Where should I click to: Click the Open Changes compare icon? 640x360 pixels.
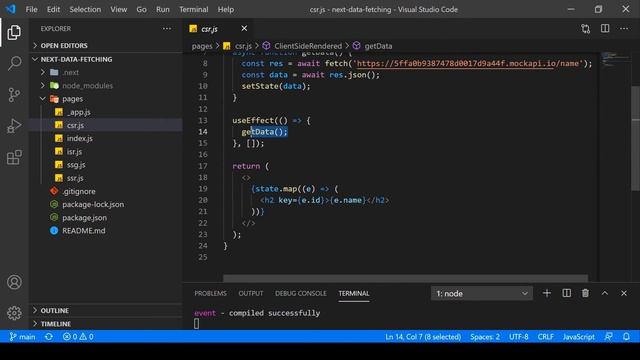[x=586, y=29]
